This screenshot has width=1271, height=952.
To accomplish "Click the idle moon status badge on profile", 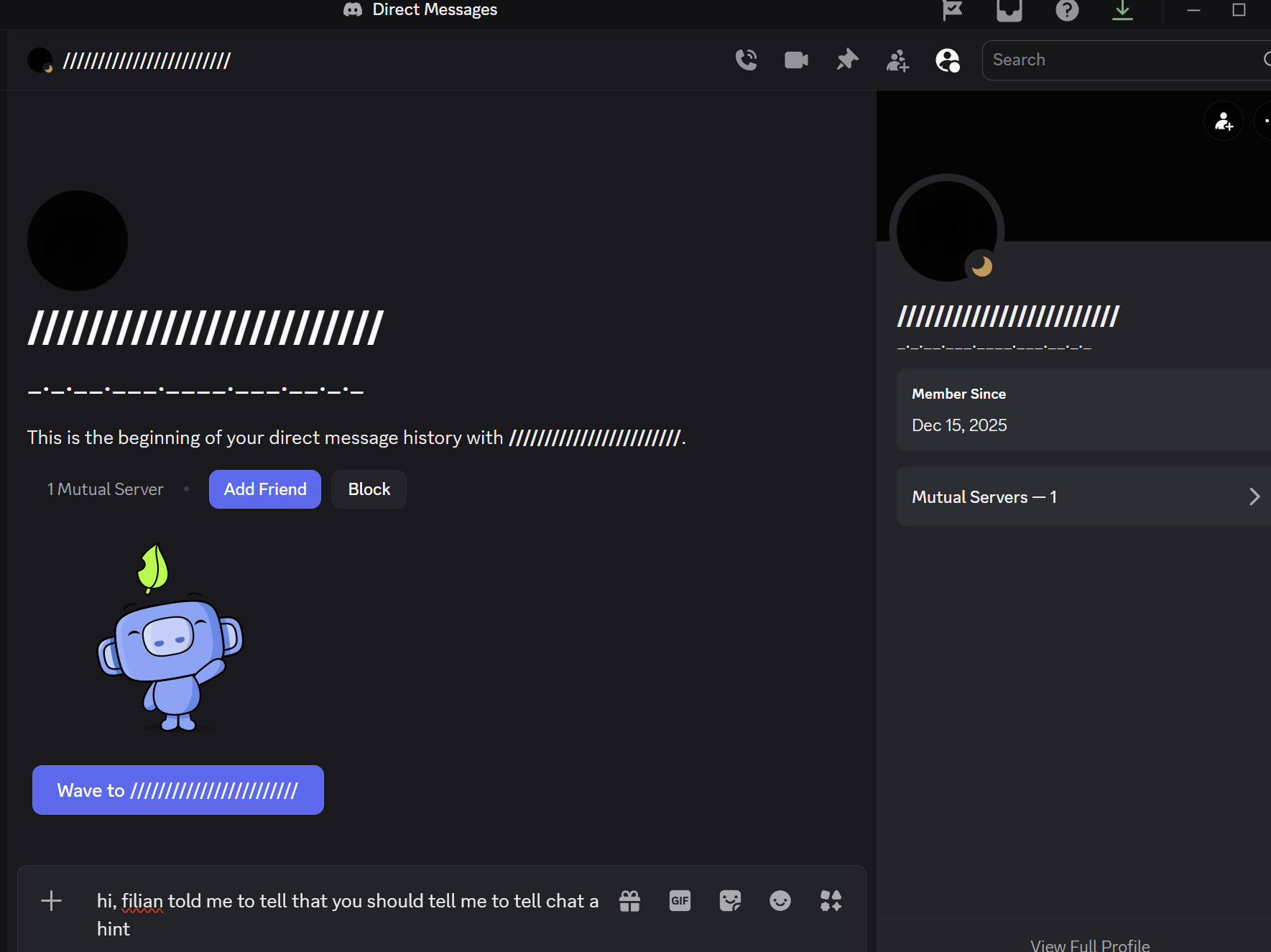I will [981, 267].
